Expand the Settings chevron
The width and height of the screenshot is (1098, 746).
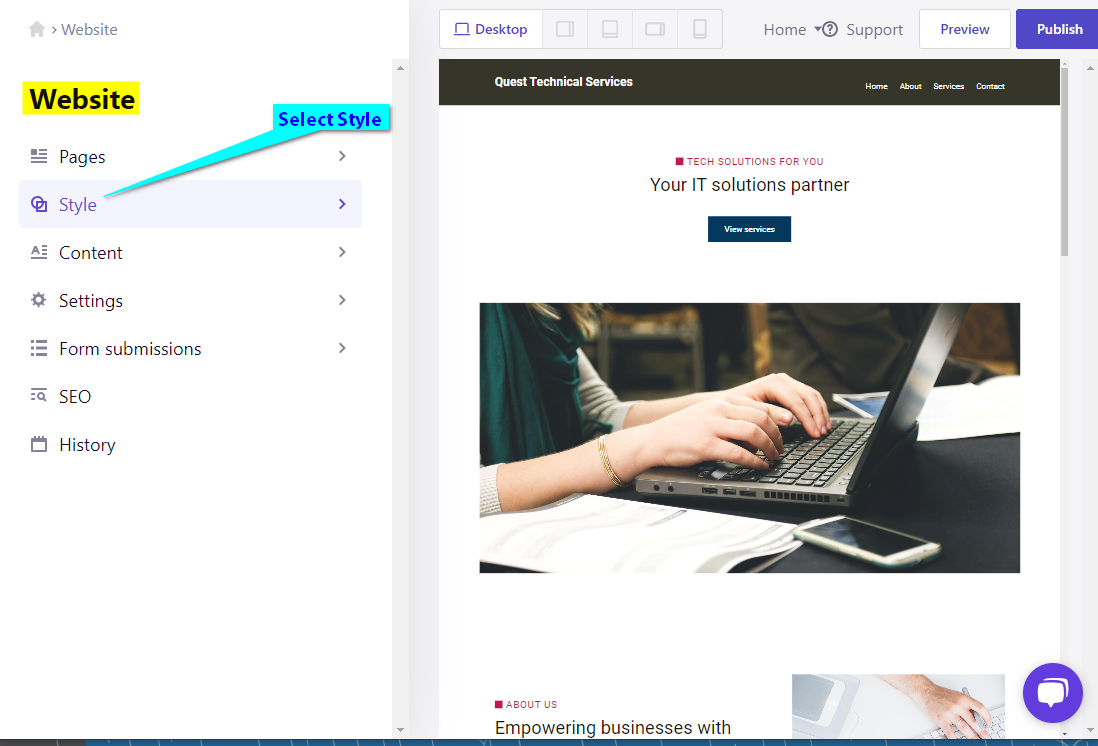(x=342, y=300)
